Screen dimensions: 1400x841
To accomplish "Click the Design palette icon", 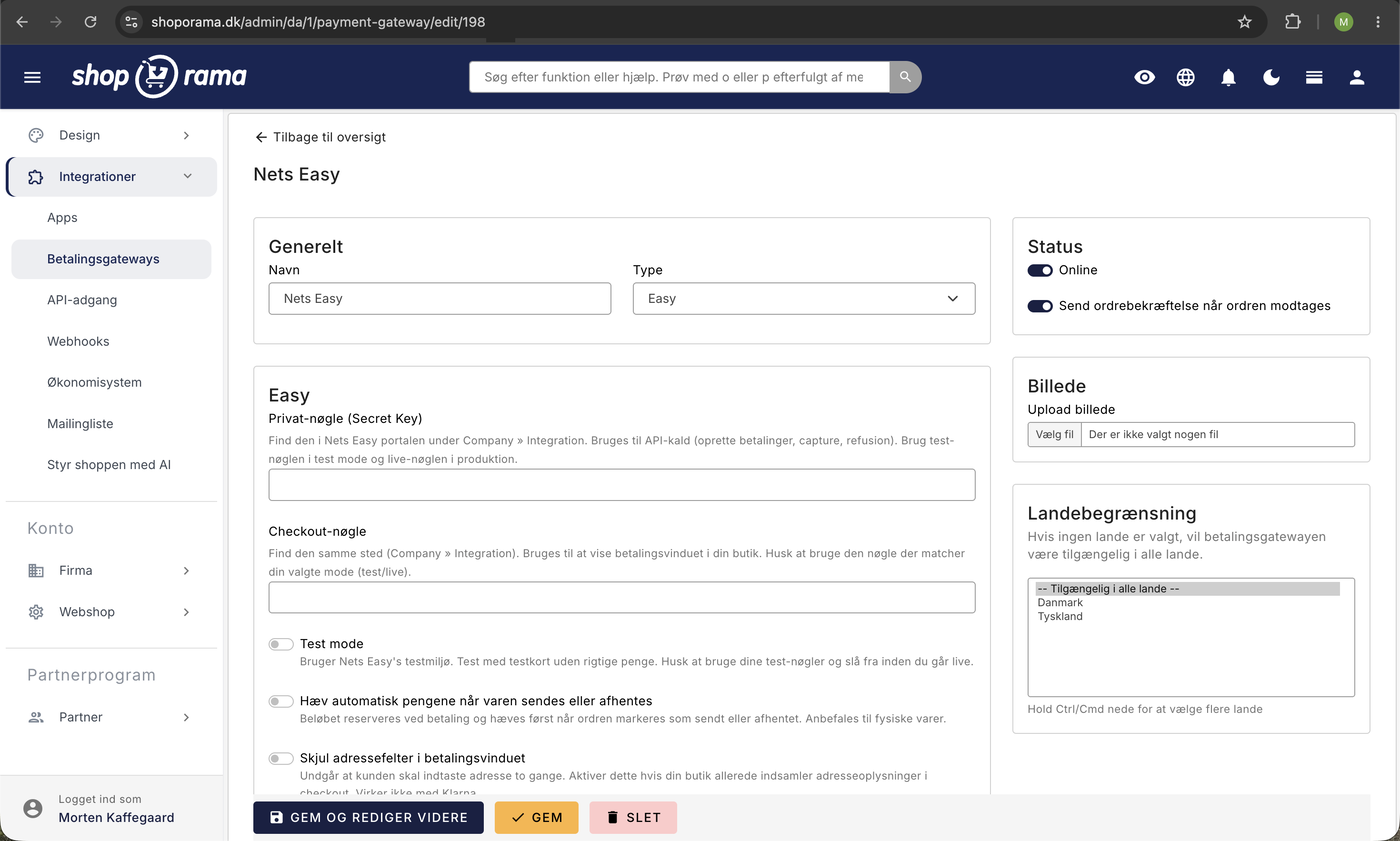I will click(36, 135).
